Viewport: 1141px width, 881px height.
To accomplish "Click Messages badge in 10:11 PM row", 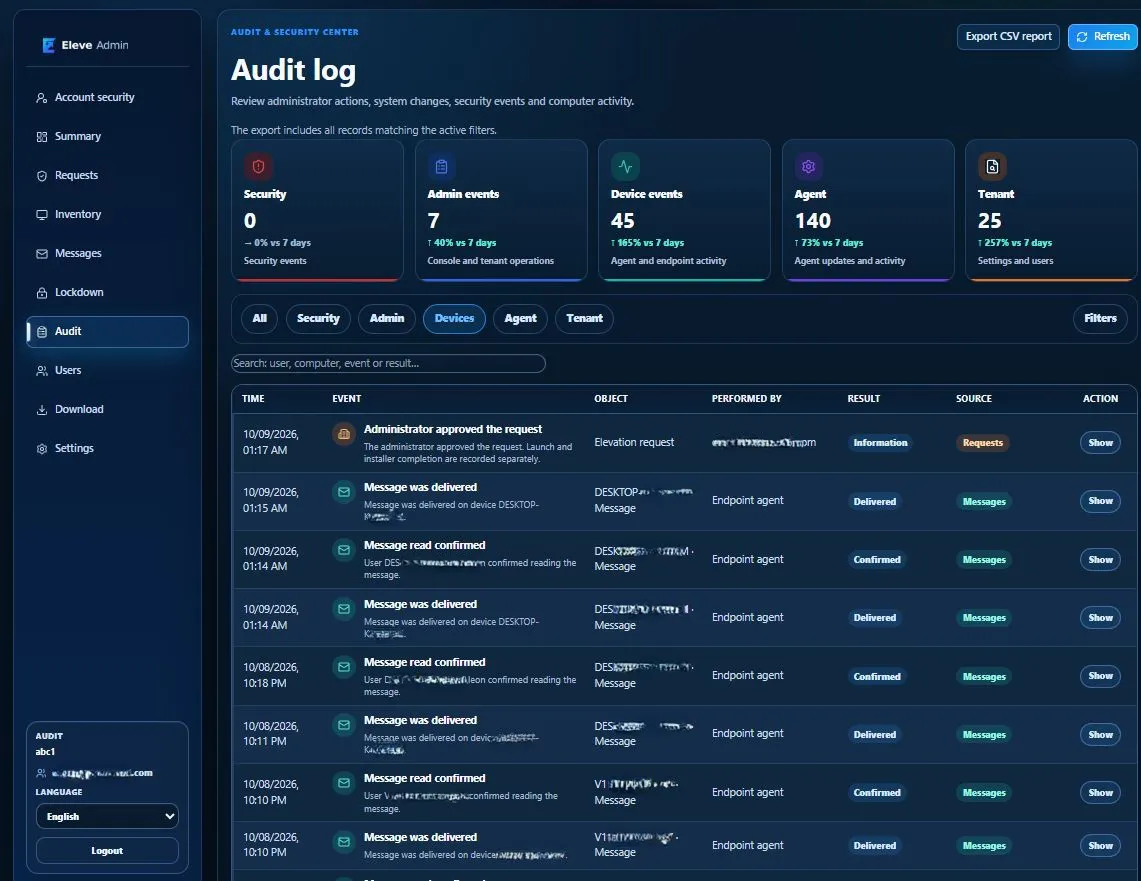I will coord(984,735).
